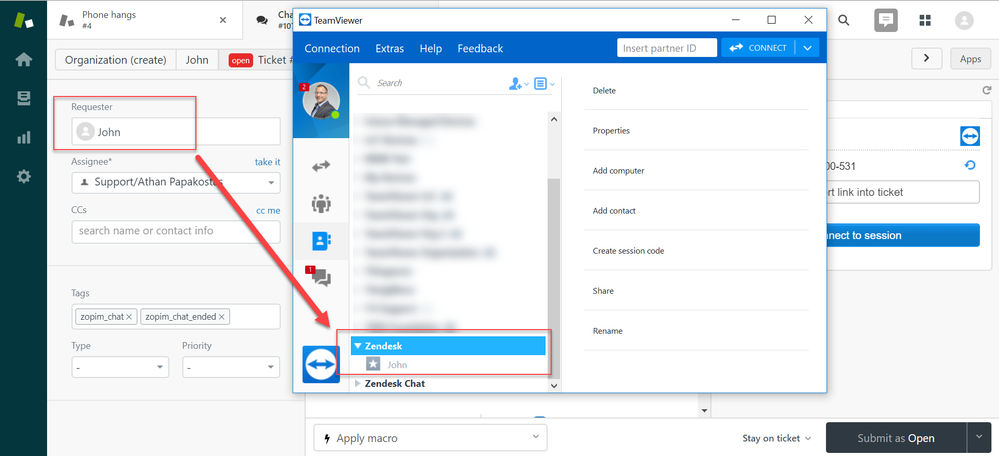Open the Zendesk admin gear icon
The image size is (999, 456).
tap(24, 176)
